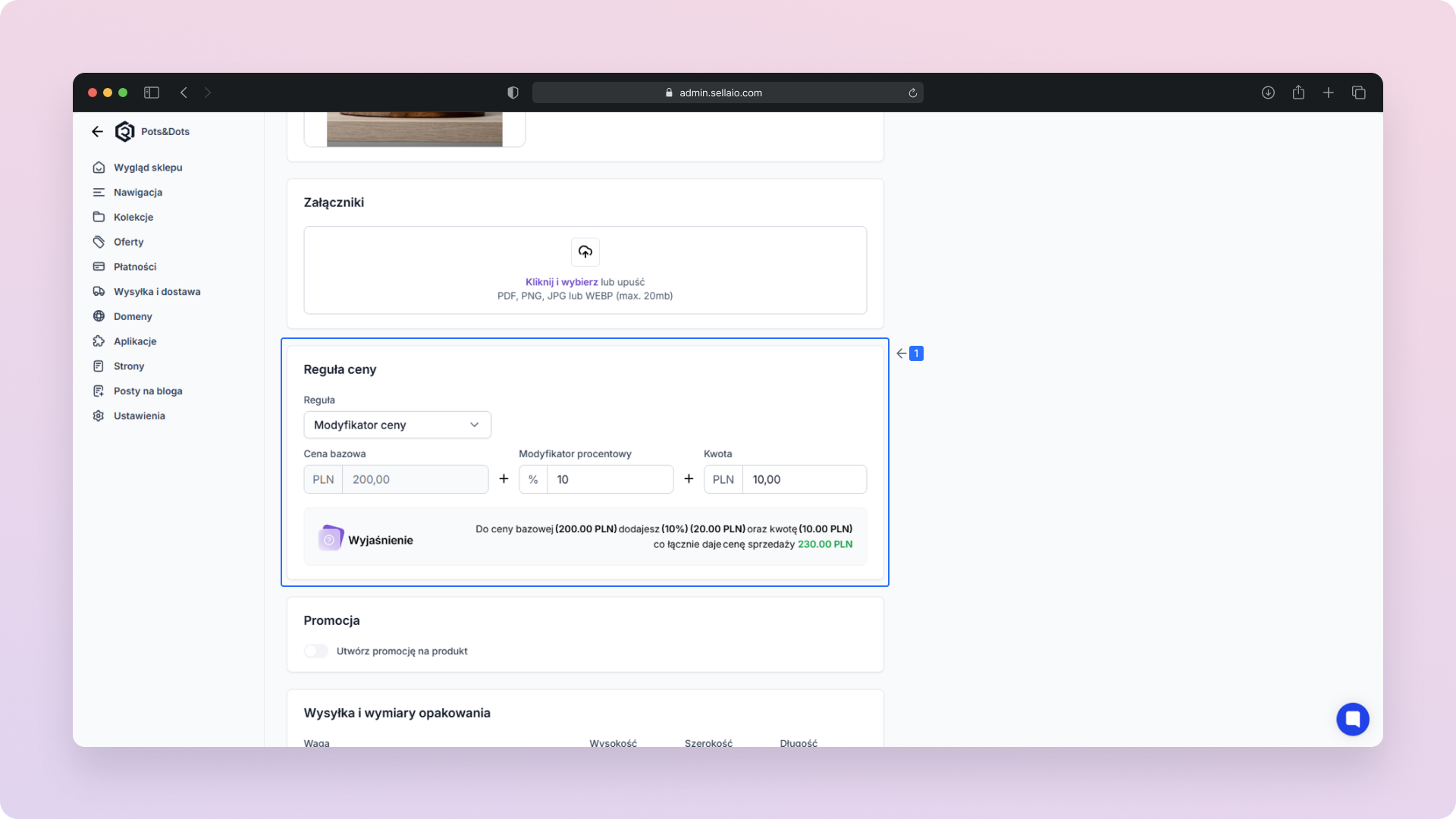Image resolution: width=1456 pixels, height=819 pixels.
Task: Reload the page with refresh icon
Action: tap(912, 93)
